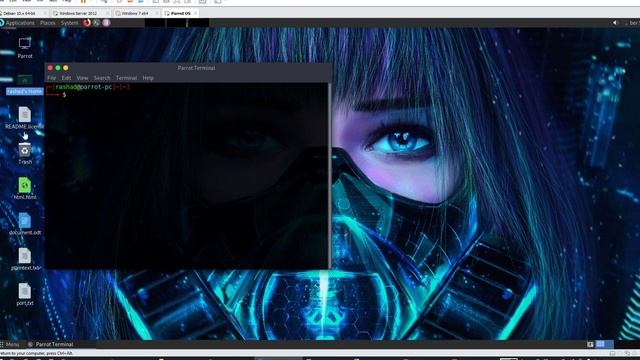
Task: Click the purple round launcher in top panel
Action: coord(106,23)
